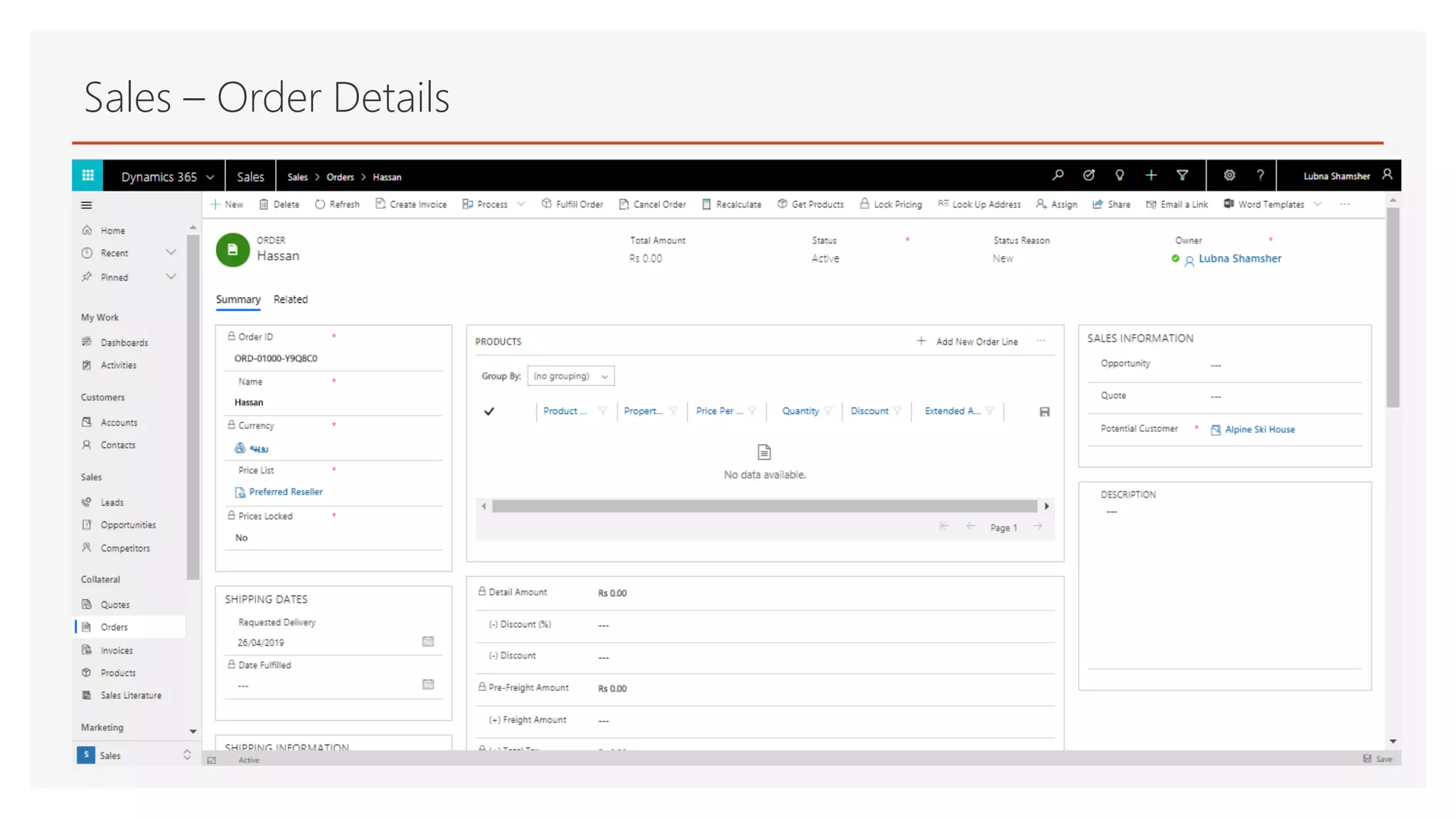Screen dimensions: 1456x819
Task: Click the Products grid horizontal scrollbar
Action: (x=764, y=506)
